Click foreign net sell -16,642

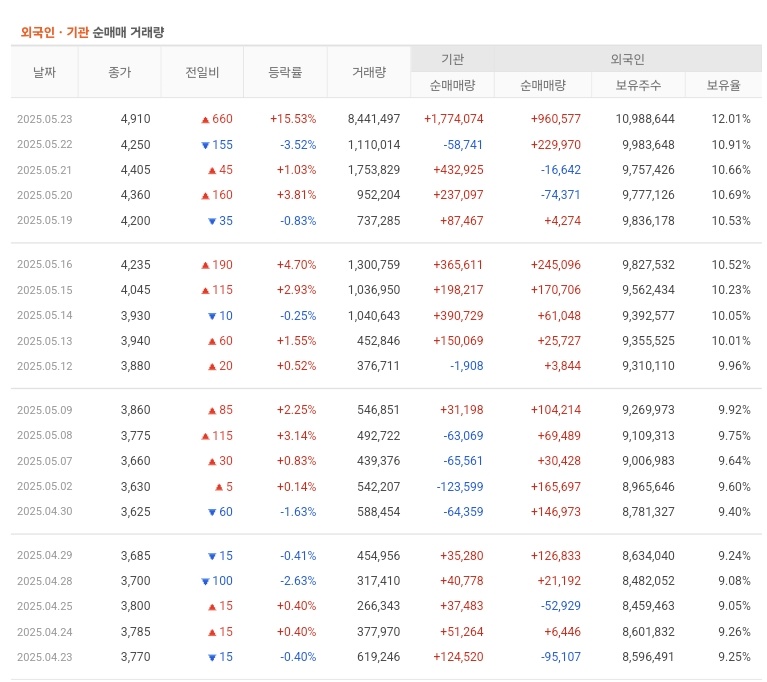point(561,170)
